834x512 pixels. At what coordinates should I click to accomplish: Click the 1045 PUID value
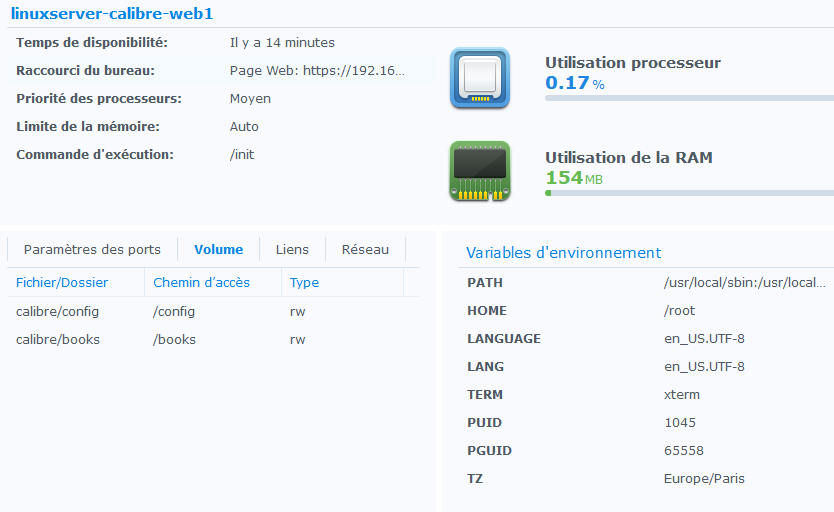coord(680,423)
